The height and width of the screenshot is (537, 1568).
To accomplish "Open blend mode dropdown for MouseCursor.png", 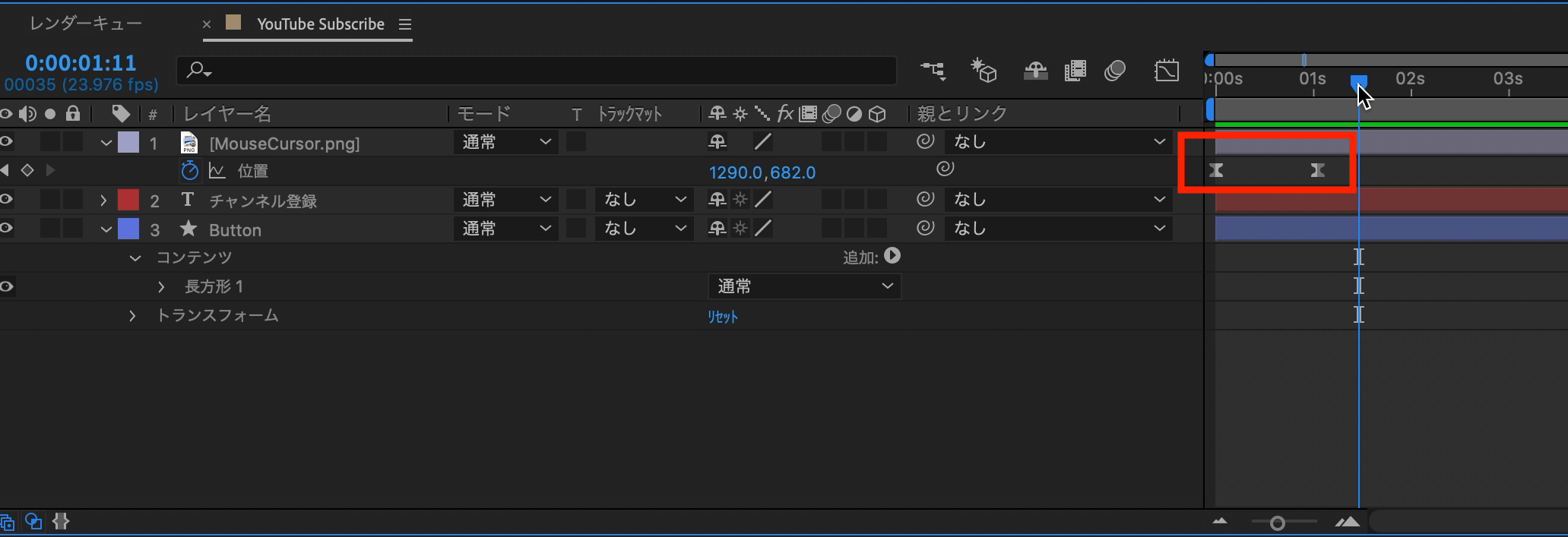I will tap(505, 141).
